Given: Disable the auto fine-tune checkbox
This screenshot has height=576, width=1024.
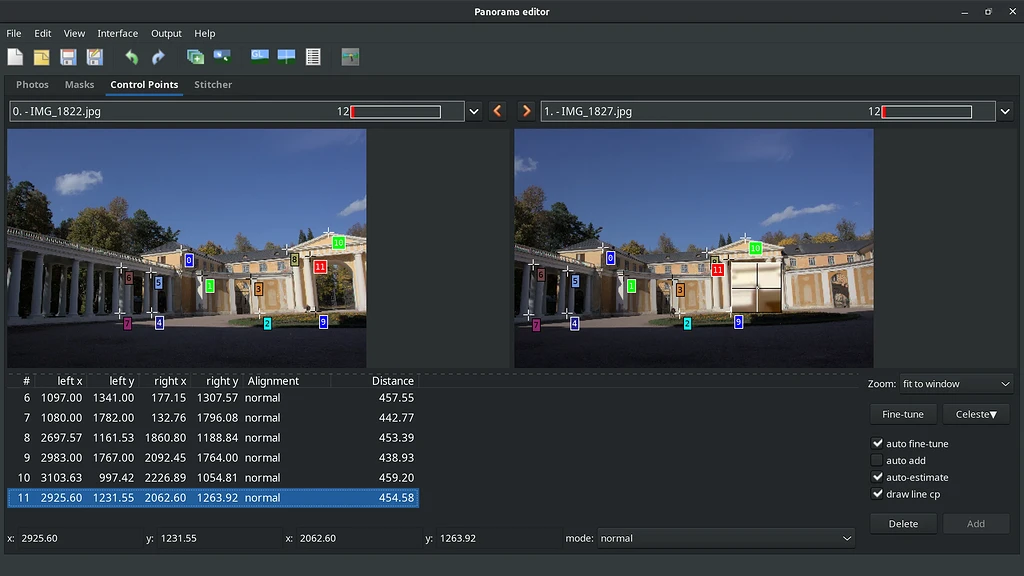Looking at the screenshot, I should [877, 444].
